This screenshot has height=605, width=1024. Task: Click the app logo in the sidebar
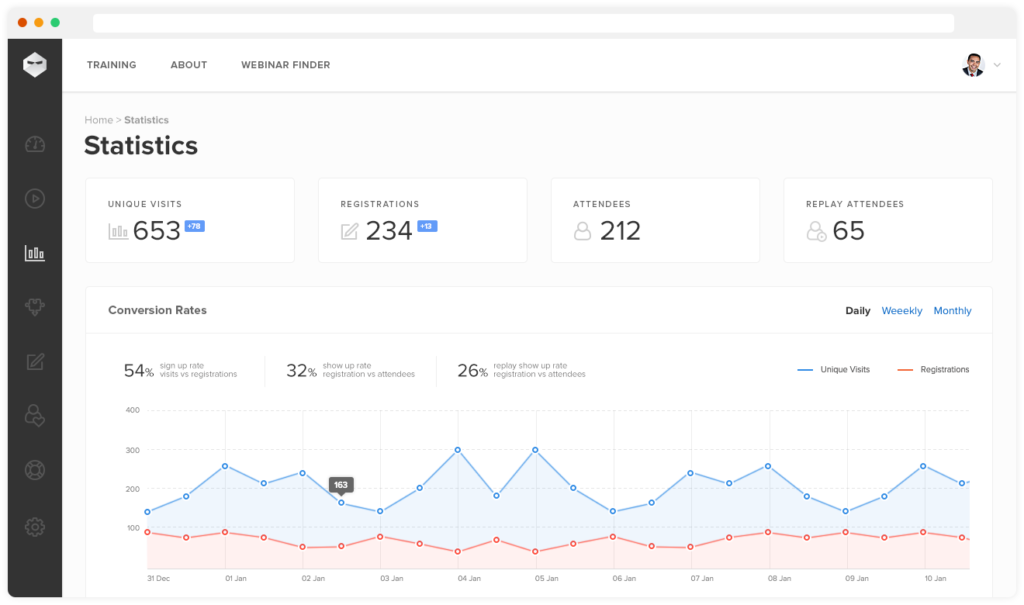pos(35,65)
